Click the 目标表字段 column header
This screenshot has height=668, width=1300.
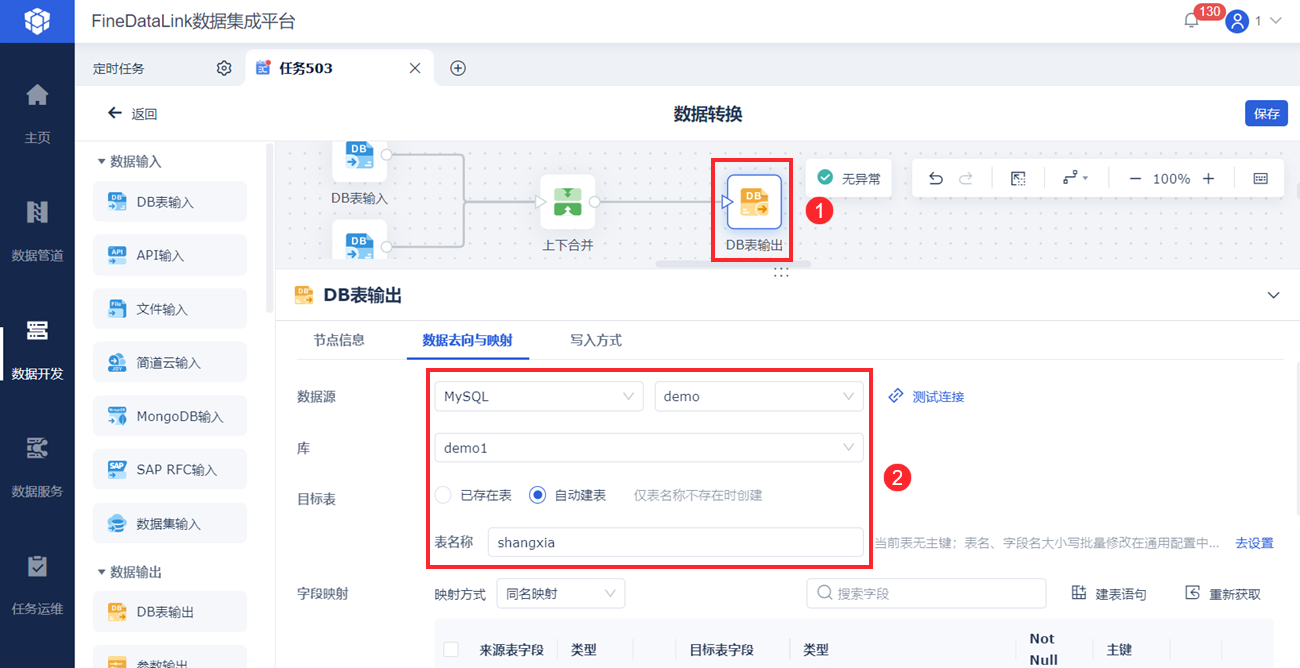721,649
